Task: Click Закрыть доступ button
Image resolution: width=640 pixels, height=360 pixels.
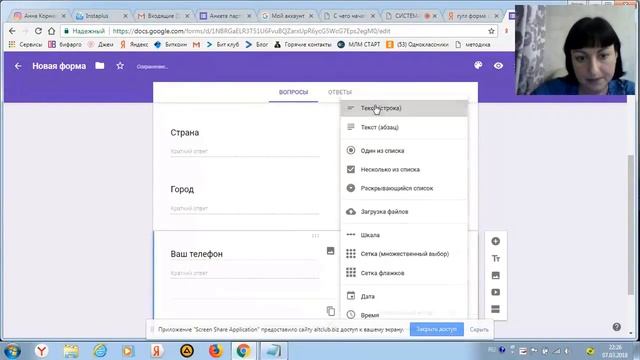Action: click(436, 329)
